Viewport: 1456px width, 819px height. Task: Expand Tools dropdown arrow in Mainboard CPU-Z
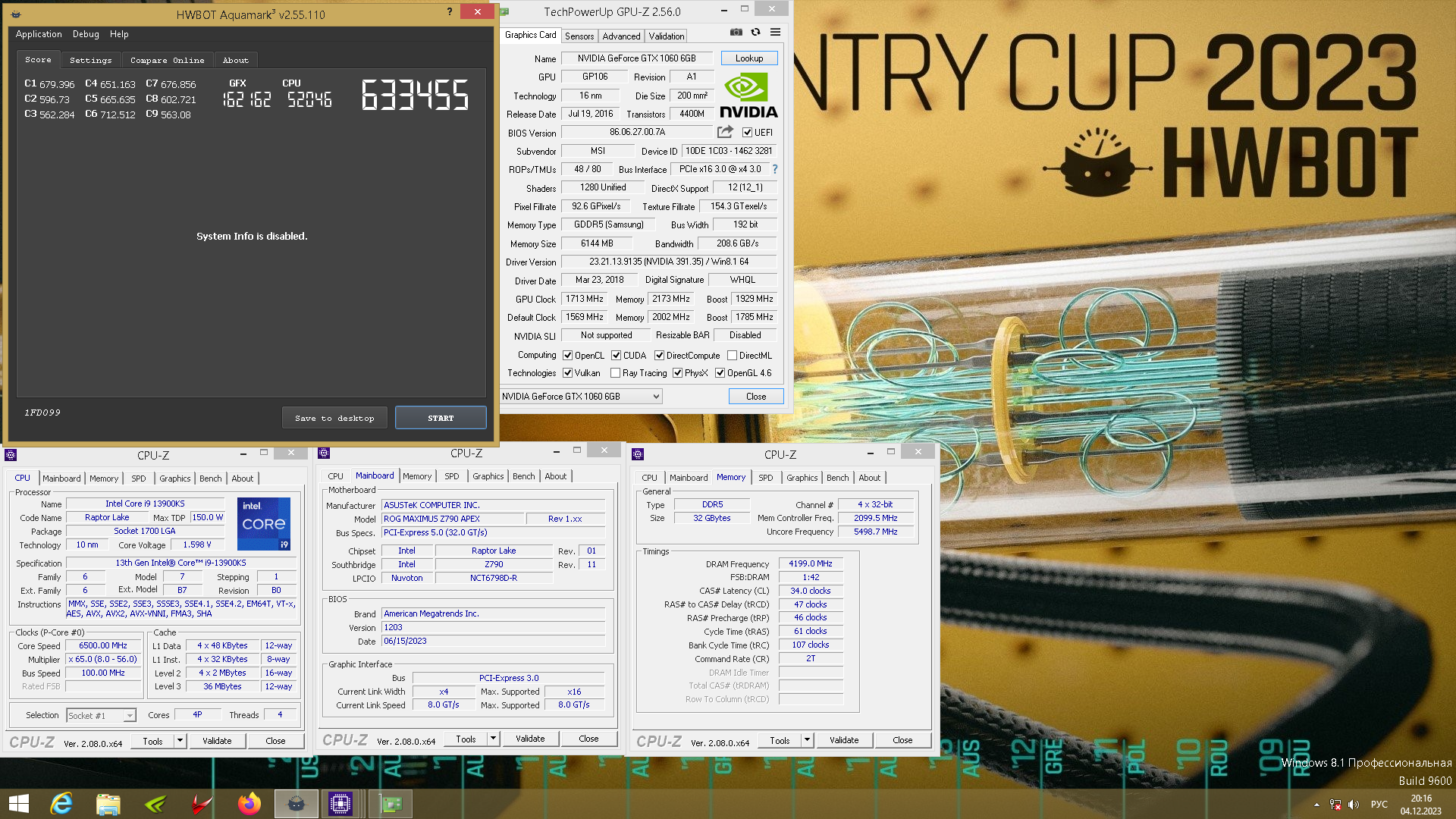coord(493,738)
